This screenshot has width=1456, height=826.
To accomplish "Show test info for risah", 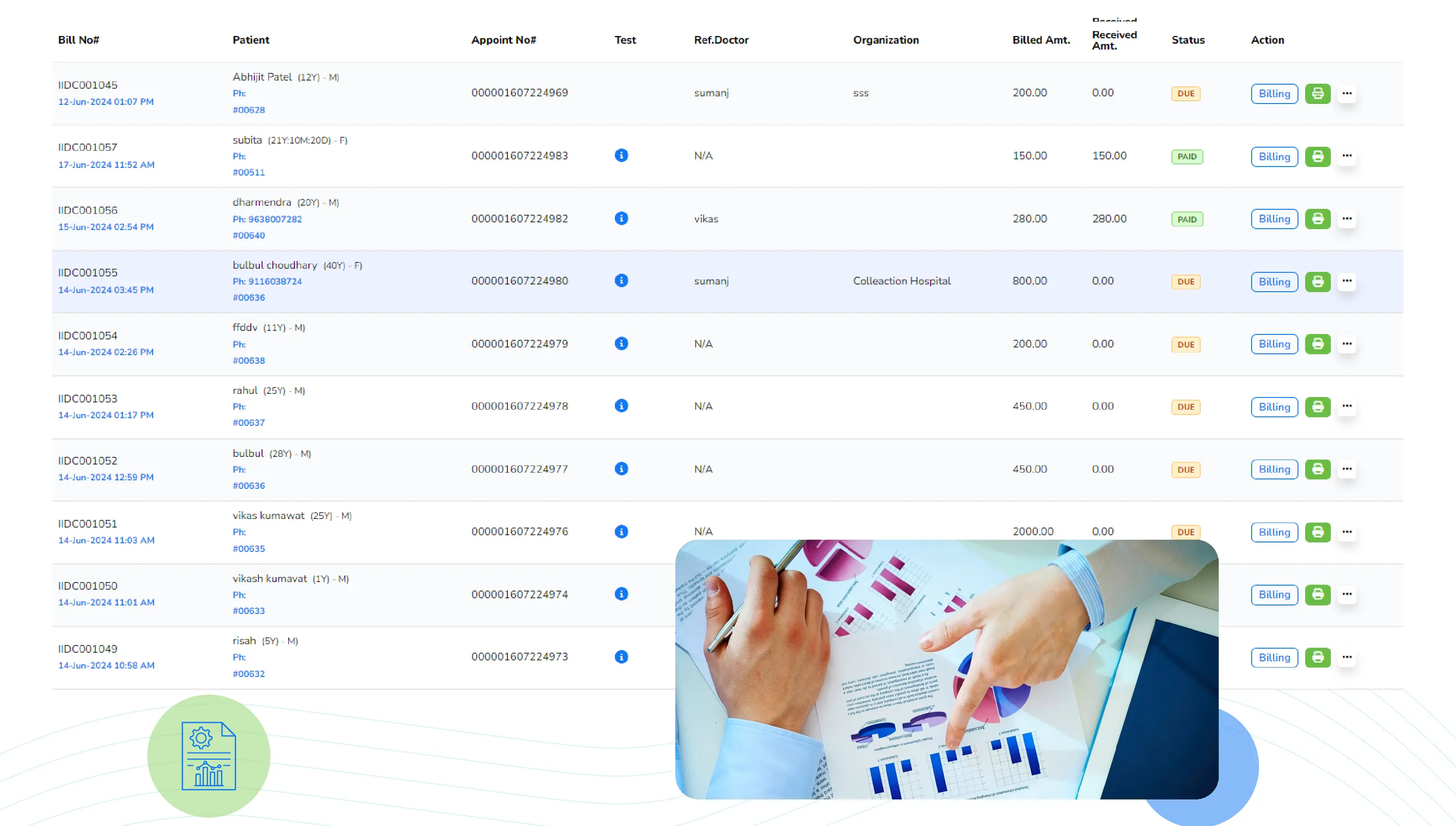I will [x=621, y=657].
